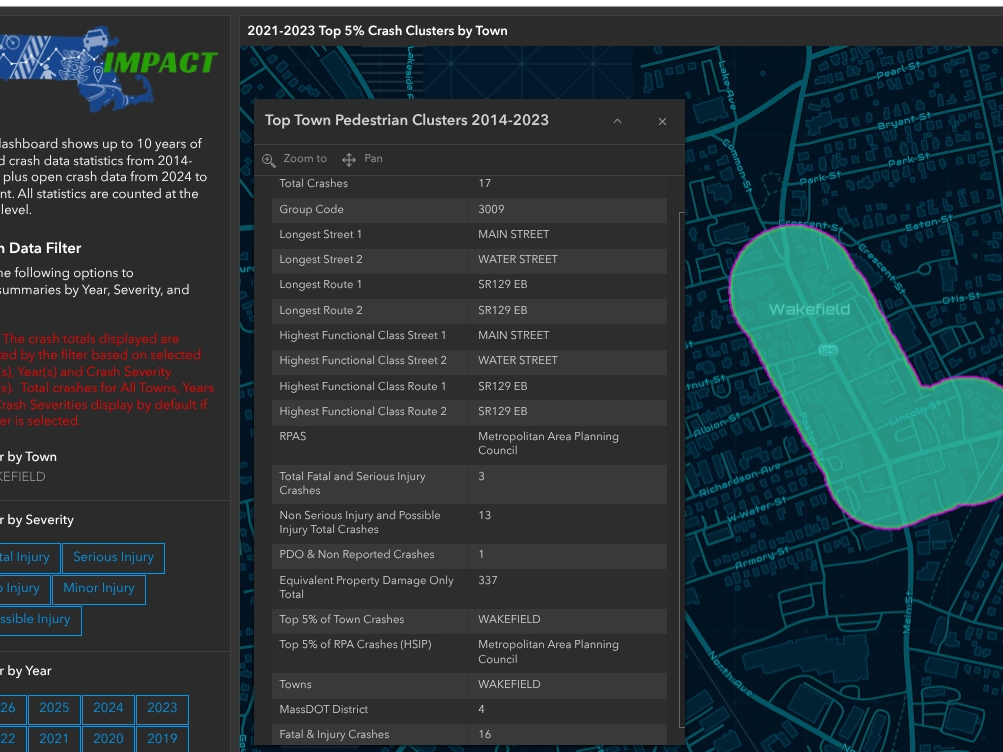Click Highest Functional Class Street 1 label
Image resolution: width=1003 pixels, height=752 pixels.
click(x=363, y=336)
